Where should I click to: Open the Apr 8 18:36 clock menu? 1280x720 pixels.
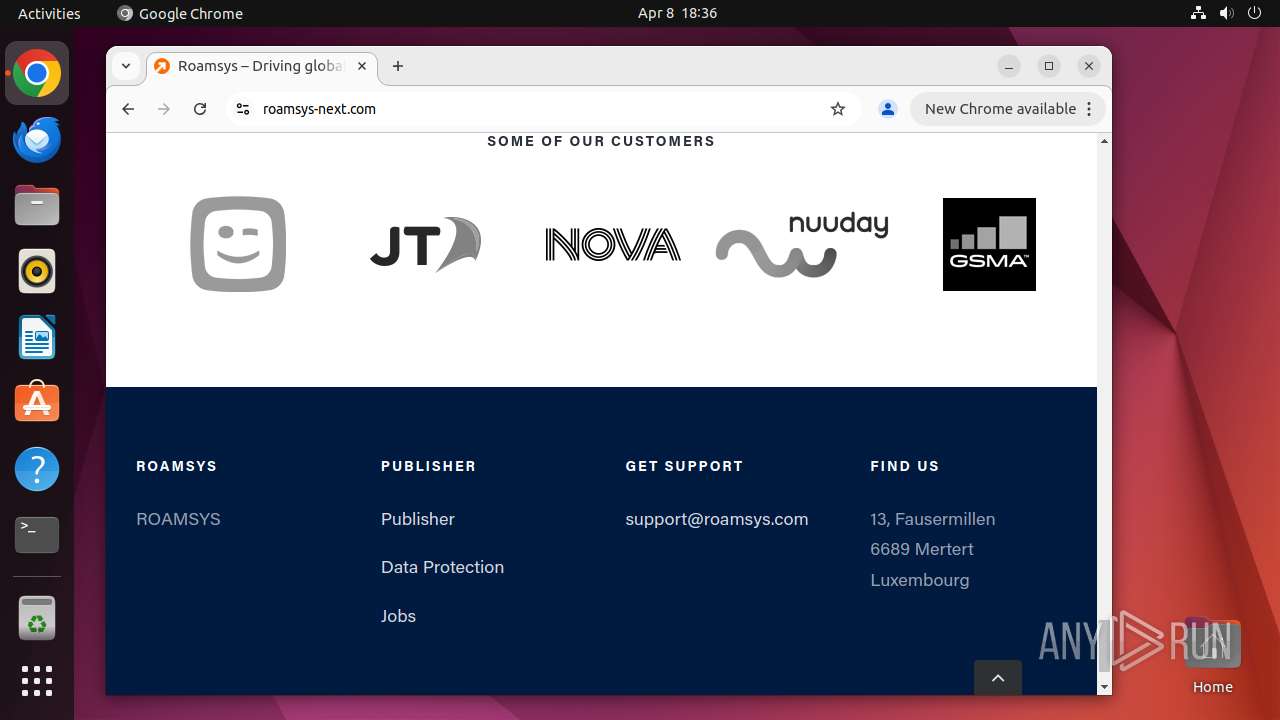(677, 13)
